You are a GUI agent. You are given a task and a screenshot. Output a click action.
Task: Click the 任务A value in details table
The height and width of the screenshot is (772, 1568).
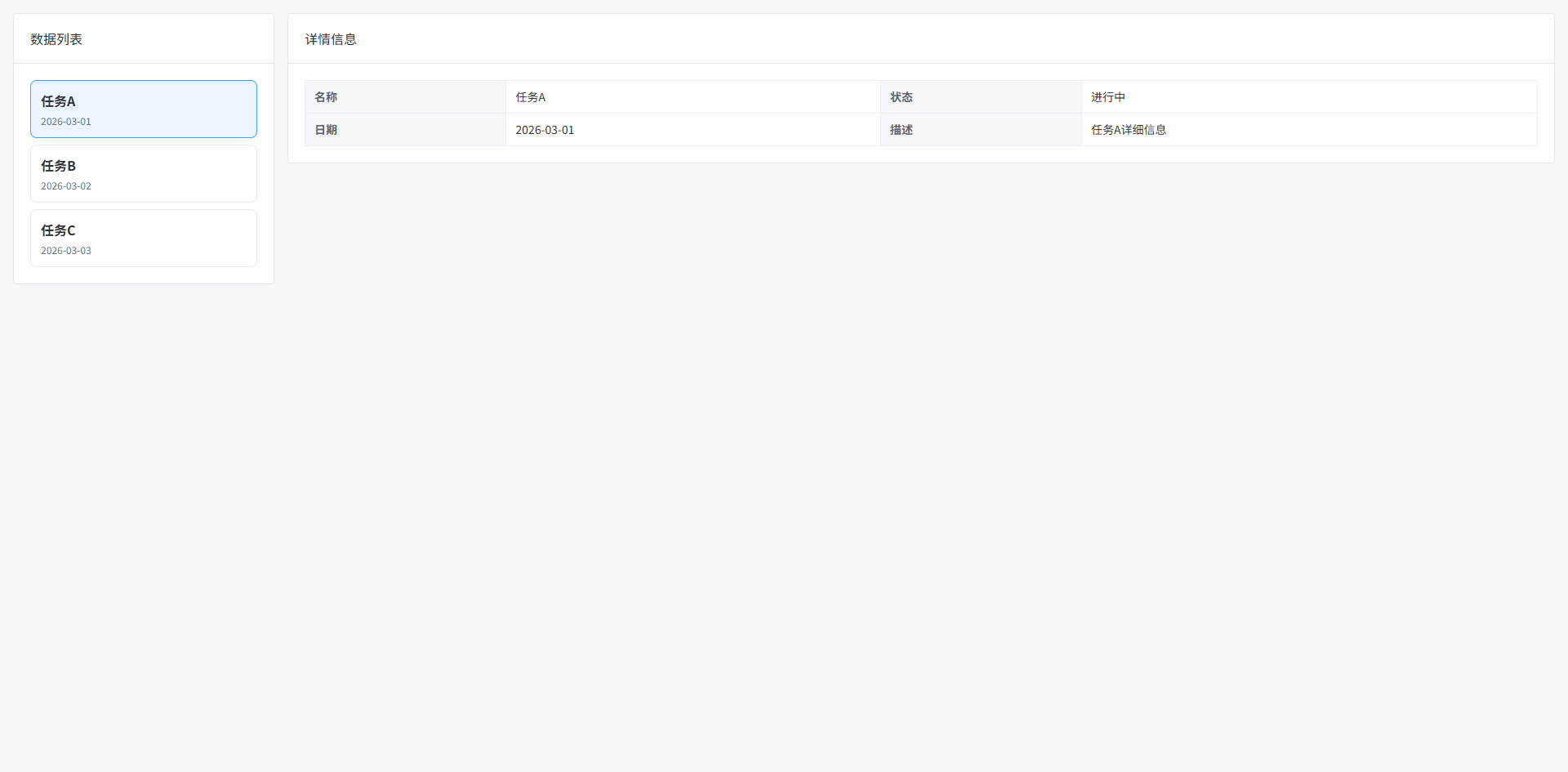(531, 97)
